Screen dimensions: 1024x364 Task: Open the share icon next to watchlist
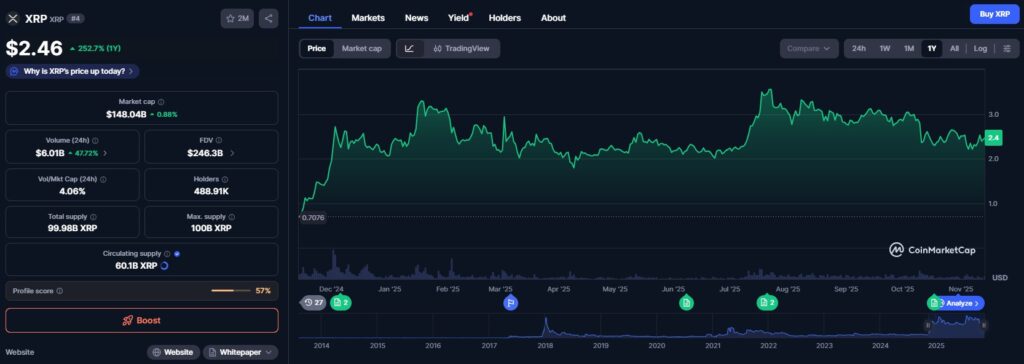click(268, 18)
